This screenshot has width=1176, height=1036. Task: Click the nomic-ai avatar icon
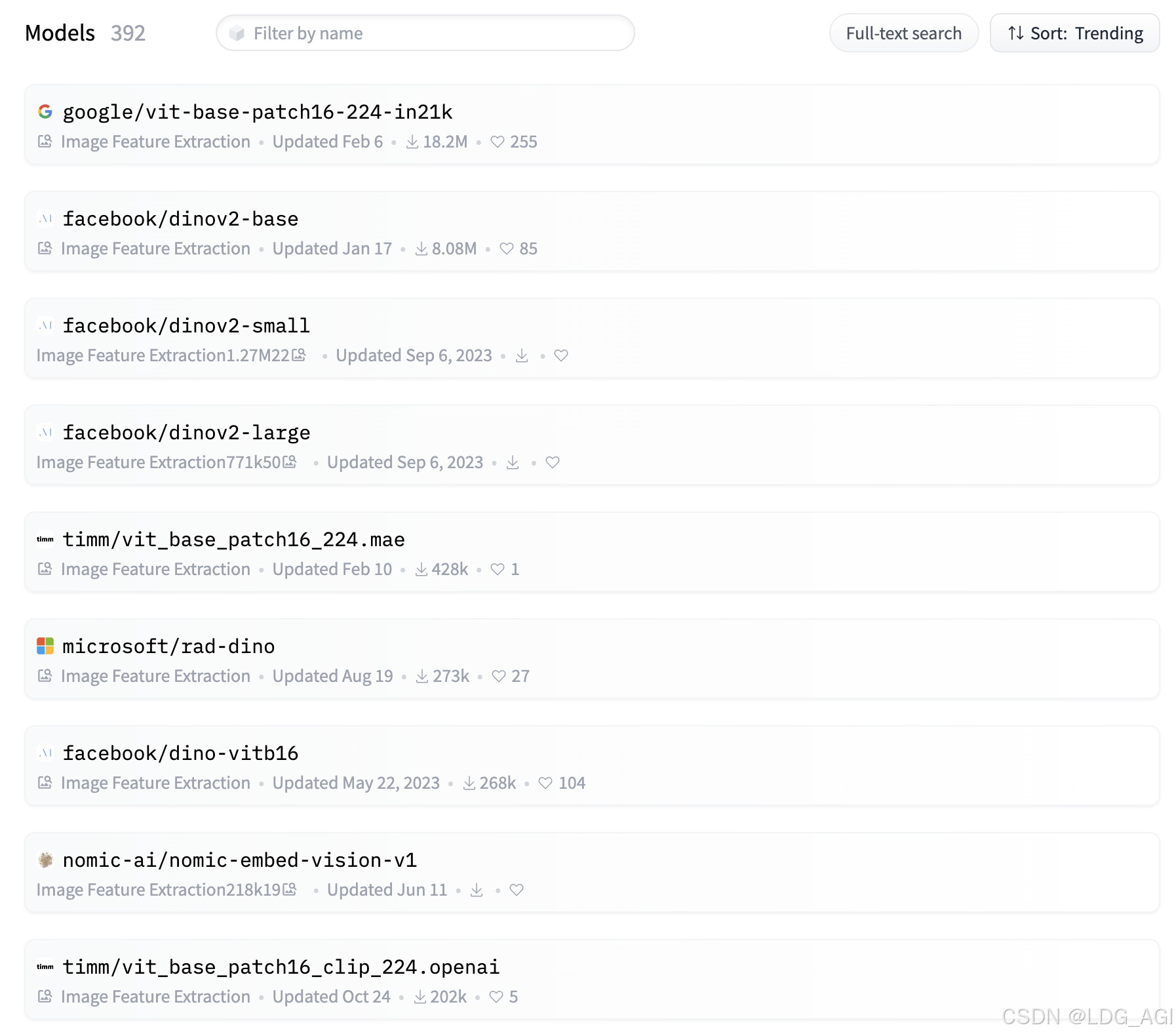point(45,860)
